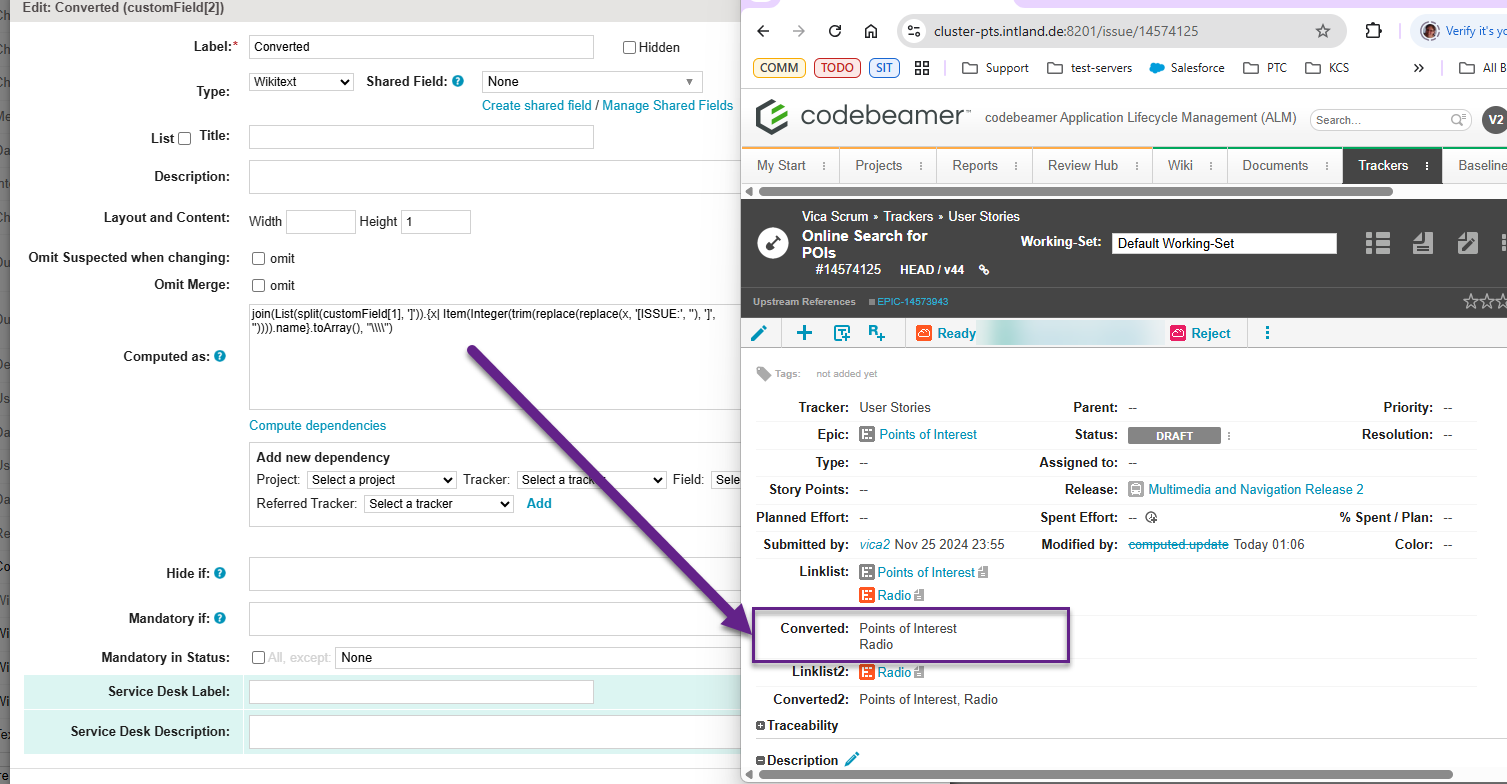Add a new child item with the plus icon
This screenshot has height=784, width=1507.
click(804, 332)
